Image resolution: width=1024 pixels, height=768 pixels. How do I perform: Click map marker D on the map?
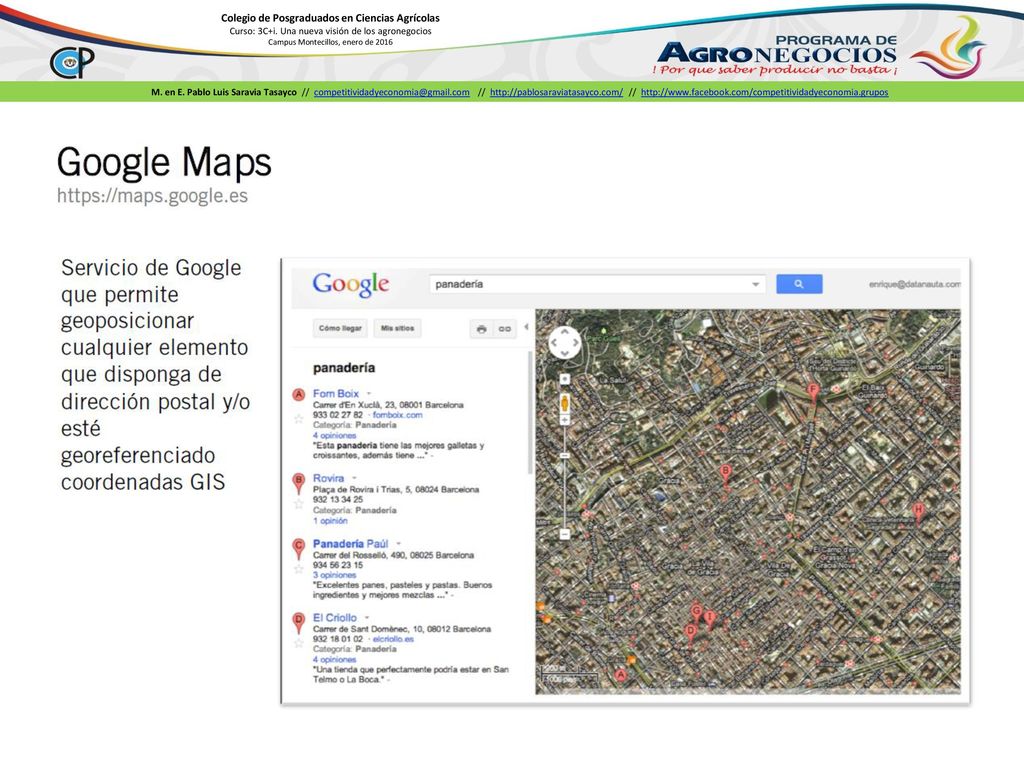click(x=690, y=633)
